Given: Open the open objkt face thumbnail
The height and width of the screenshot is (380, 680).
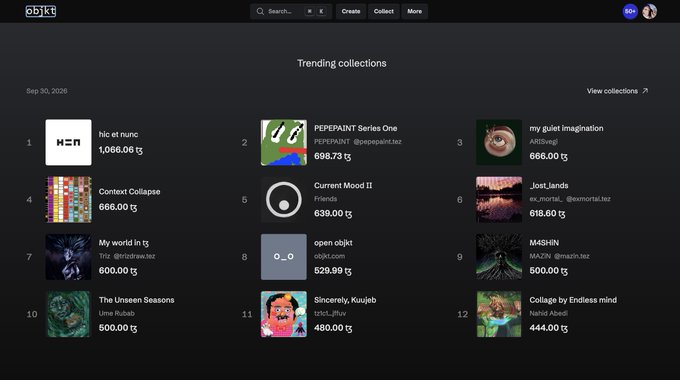Looking at the screenshot, I should [x=284, y=257].
